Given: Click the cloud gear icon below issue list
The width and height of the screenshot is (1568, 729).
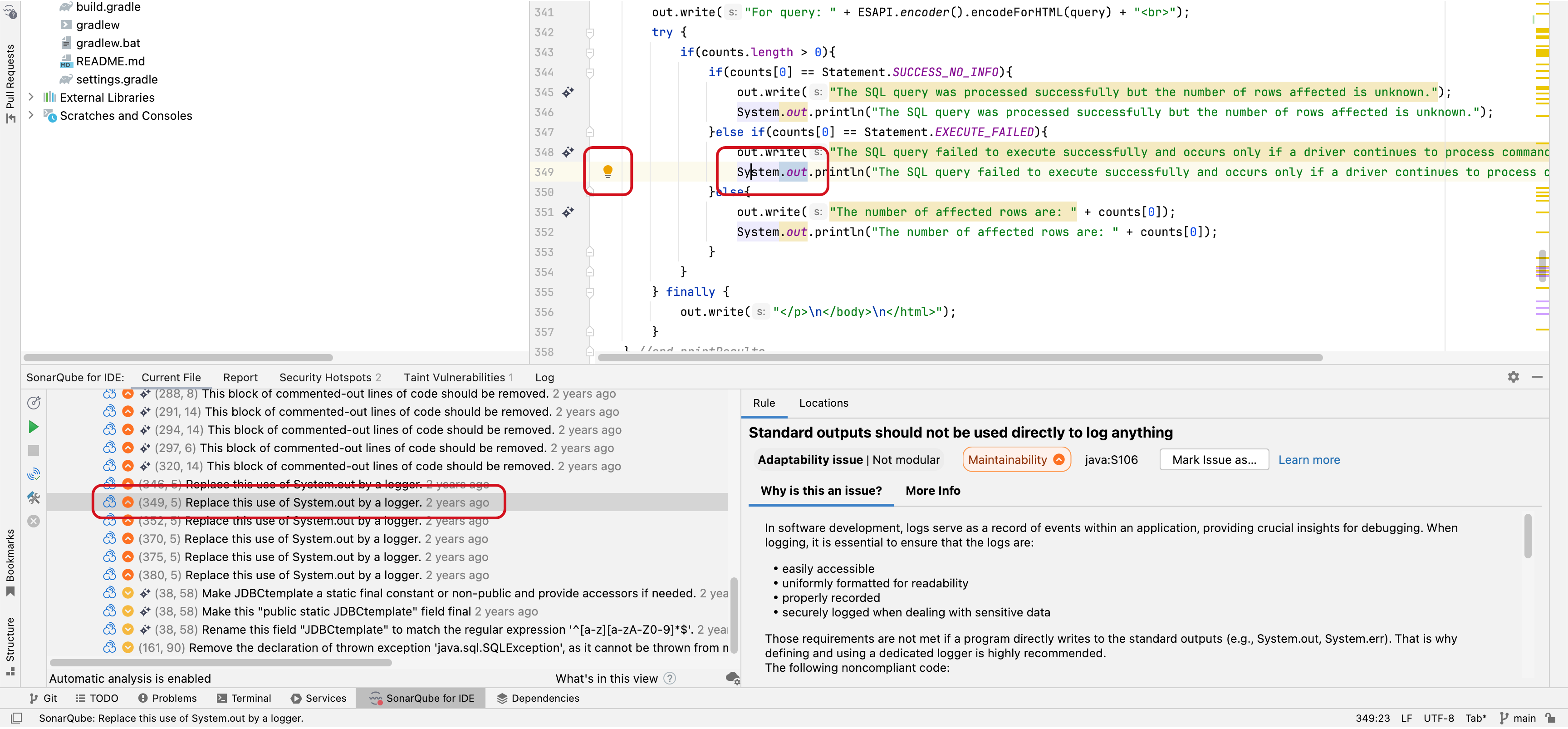Looking at the screenshot, I should click(733, 679).
